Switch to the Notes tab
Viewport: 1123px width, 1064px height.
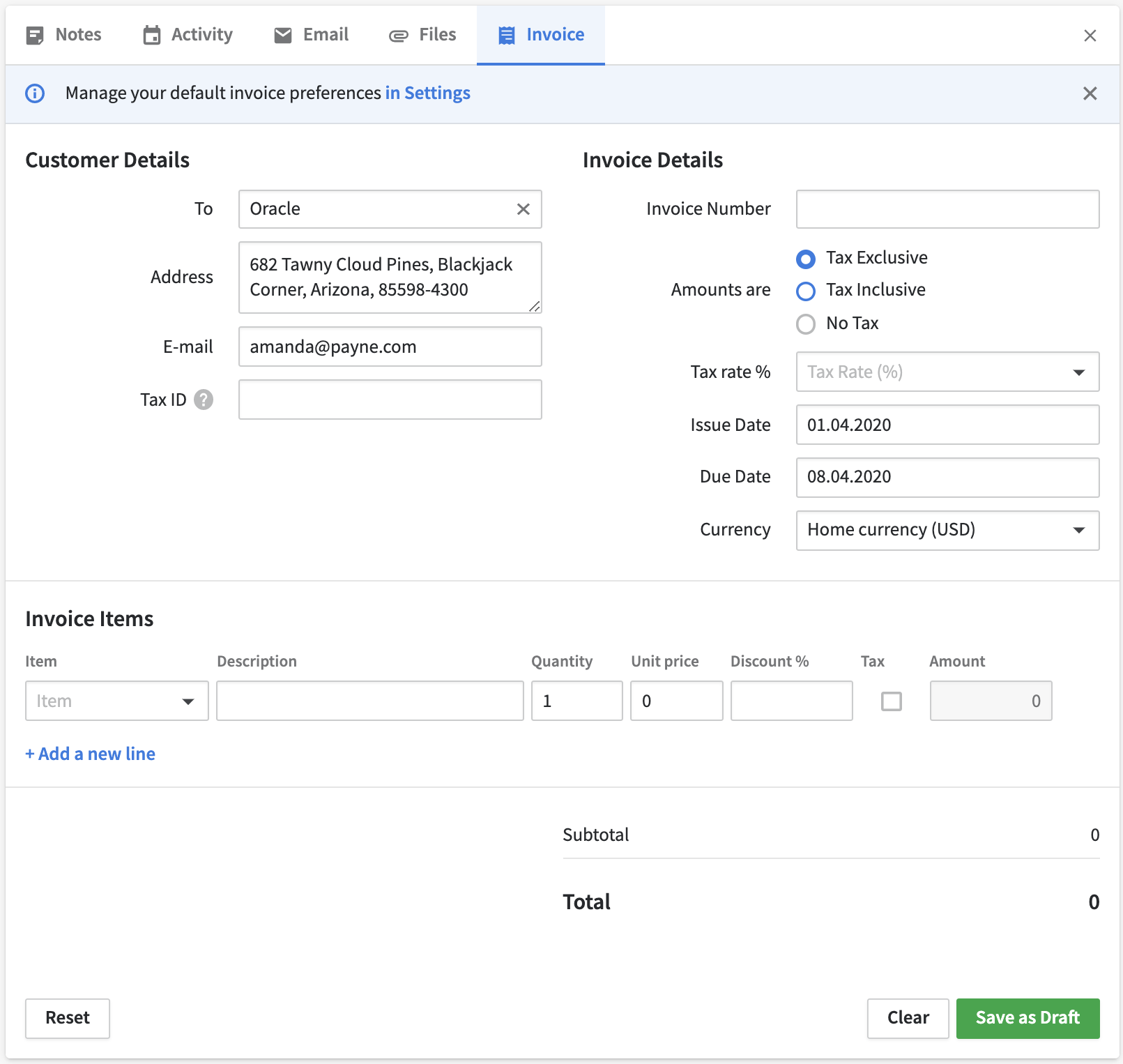click(64, 35)
